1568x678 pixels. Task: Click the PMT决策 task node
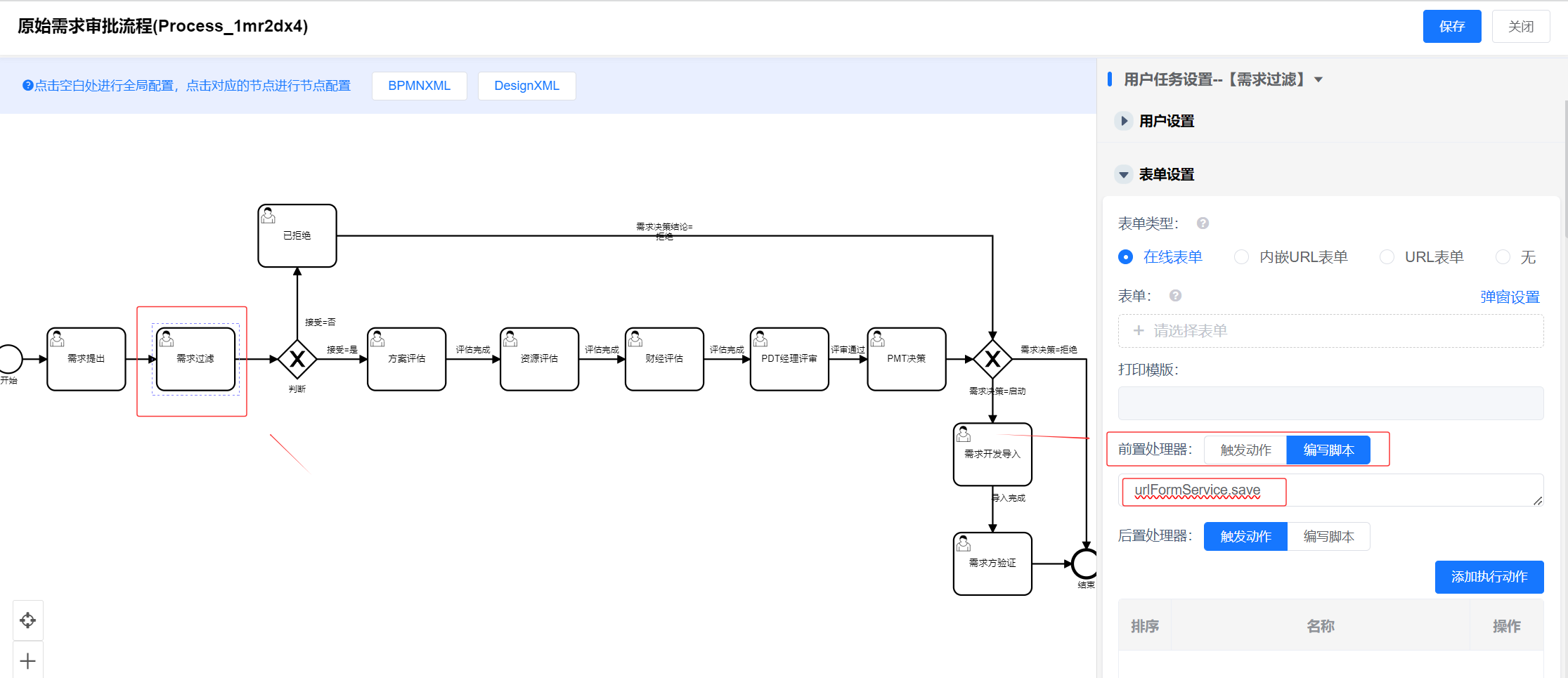coord(906,359)
